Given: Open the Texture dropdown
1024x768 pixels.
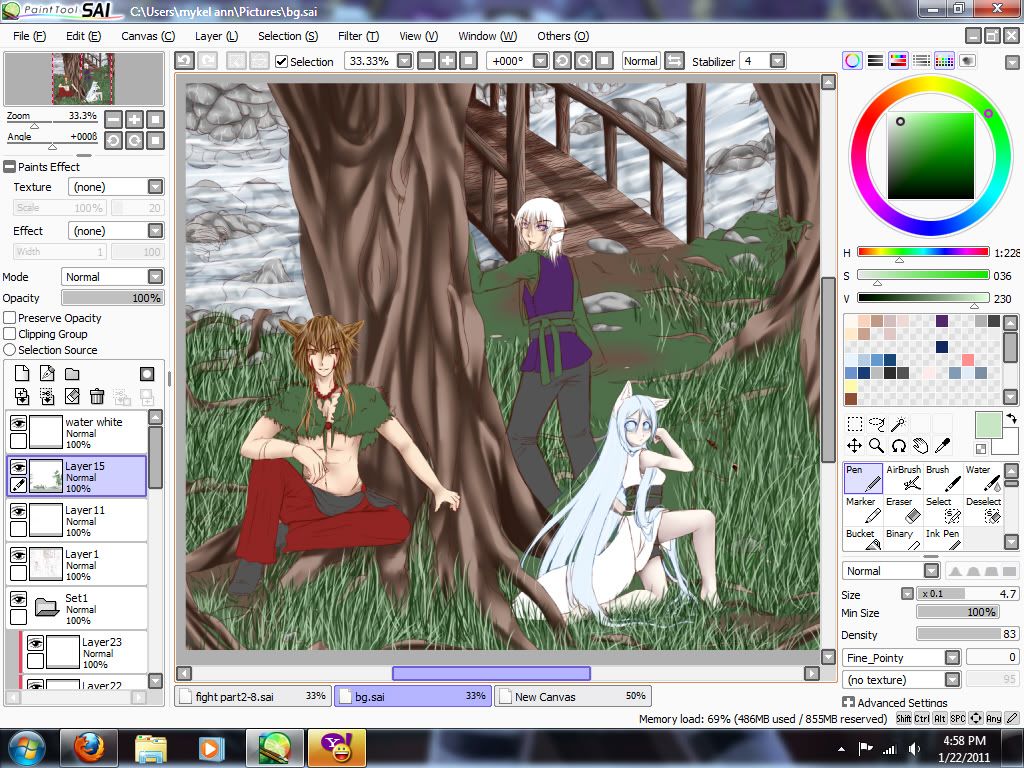Looking at the screenshot, I should pos(155,187).
